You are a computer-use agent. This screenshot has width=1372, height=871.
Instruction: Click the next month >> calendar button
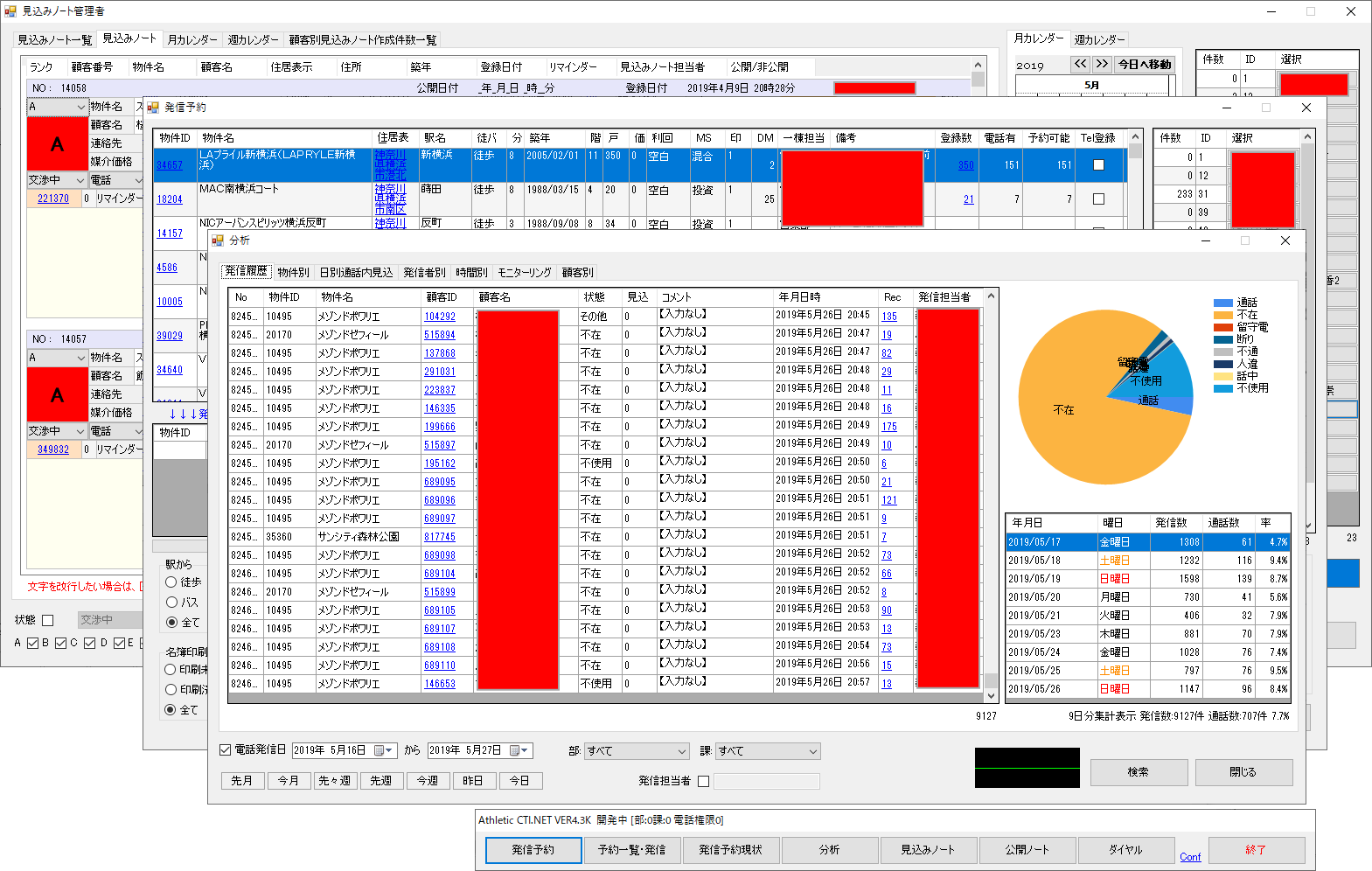point(1102,64)
